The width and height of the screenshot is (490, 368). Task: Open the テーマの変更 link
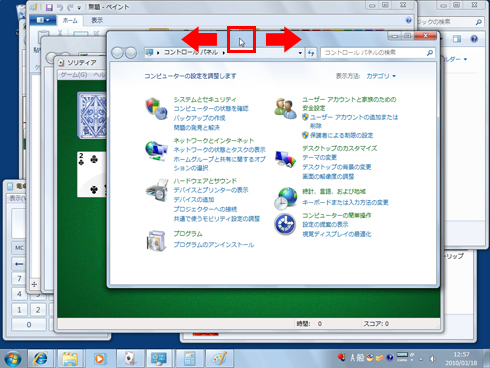(319, 157)
